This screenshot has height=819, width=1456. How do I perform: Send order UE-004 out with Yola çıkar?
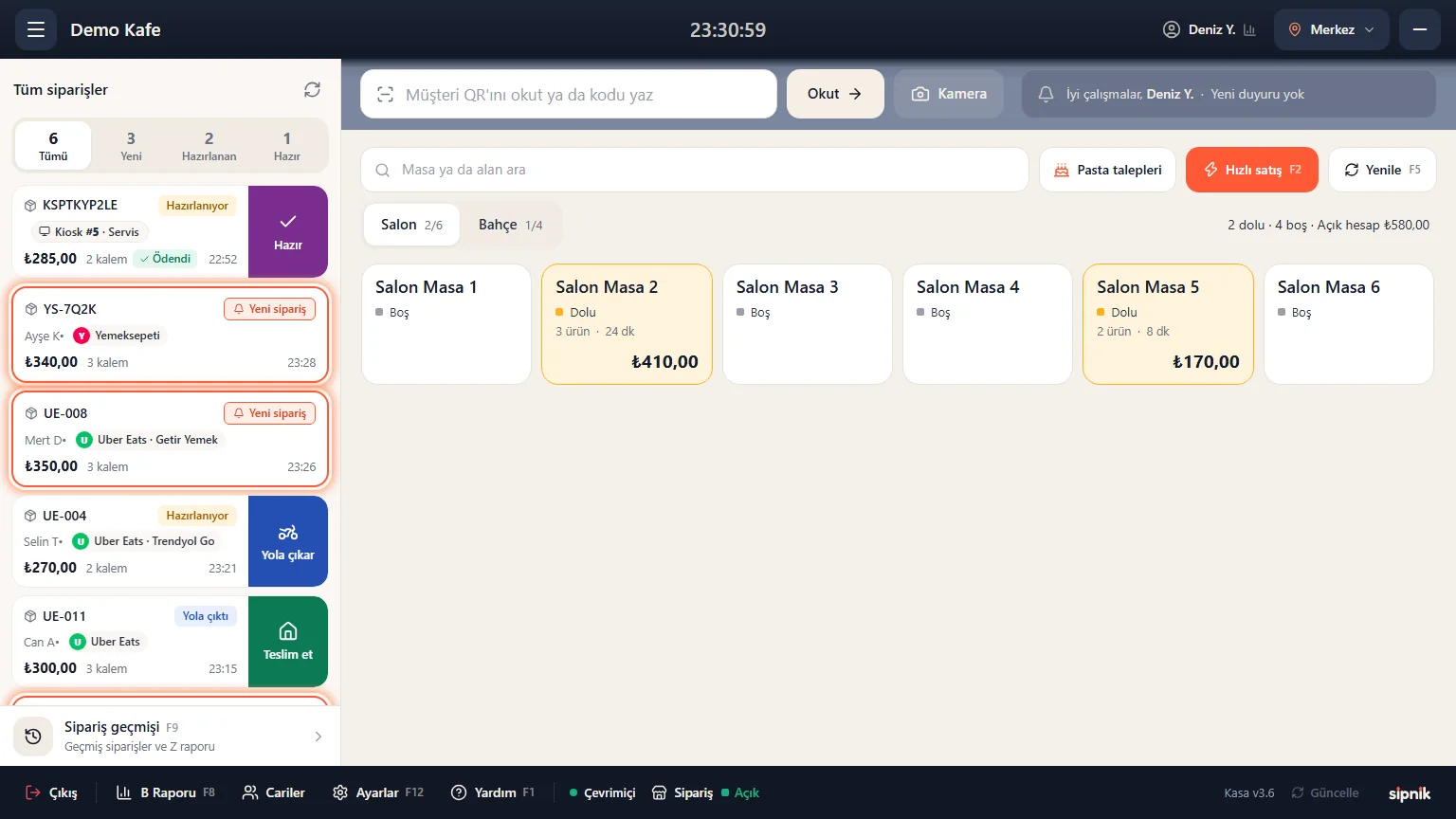click(x=288, y=541)
